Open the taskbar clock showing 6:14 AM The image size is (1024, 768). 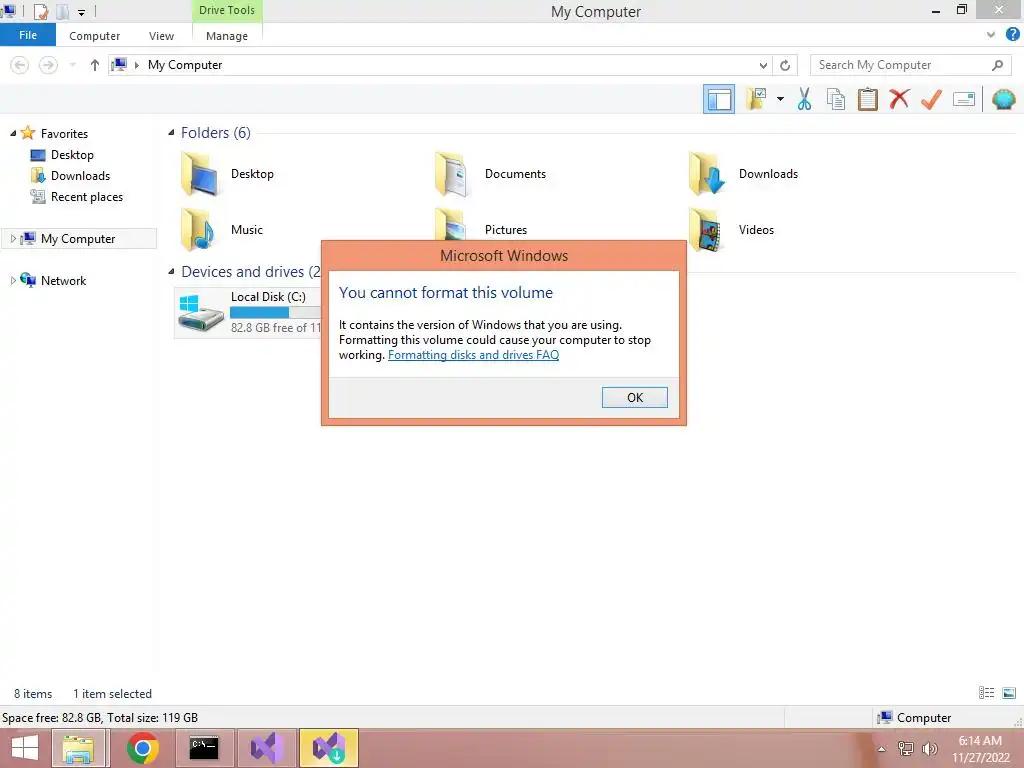pyautogui.click(x=980, y=749)
